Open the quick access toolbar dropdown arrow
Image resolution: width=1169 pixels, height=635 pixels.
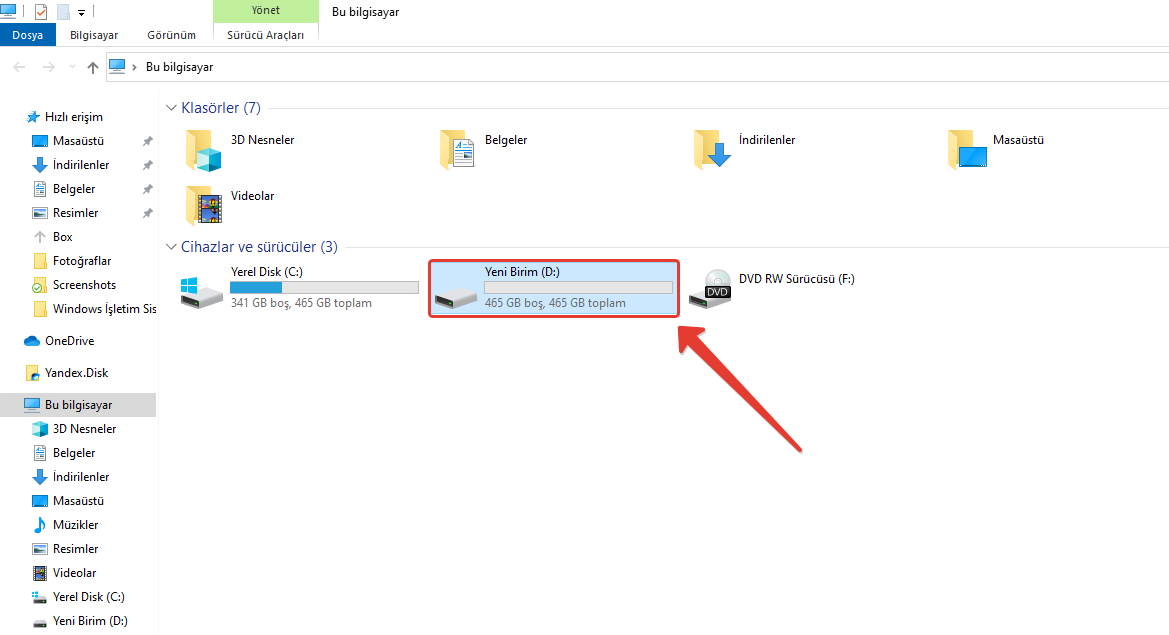pyautogui.click(x=81, y=12)
